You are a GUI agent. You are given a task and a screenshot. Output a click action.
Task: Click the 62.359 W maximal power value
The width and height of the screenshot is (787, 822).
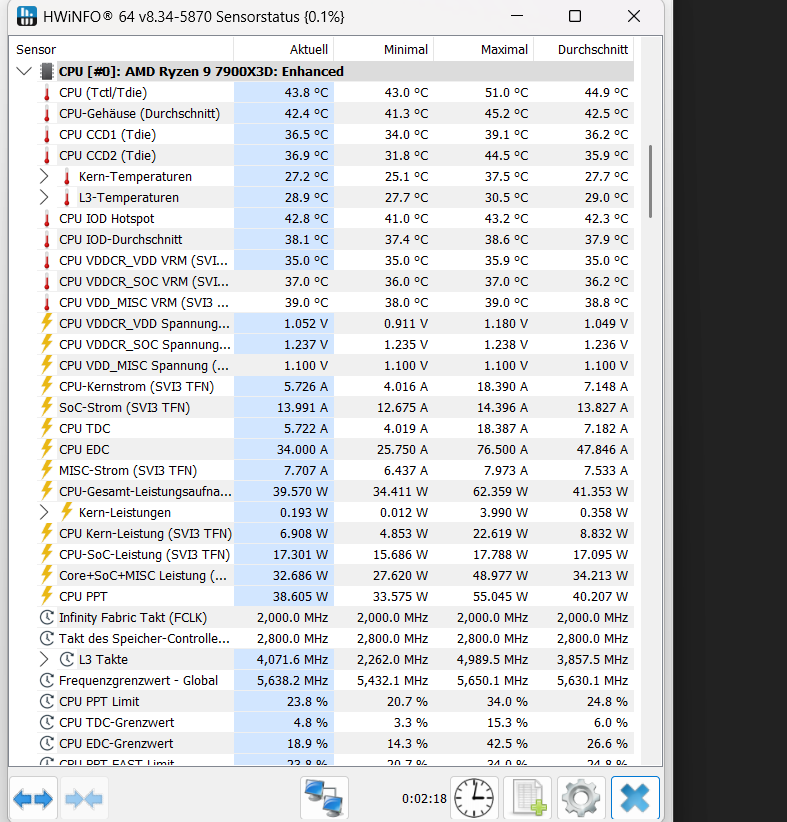(500, 491)
